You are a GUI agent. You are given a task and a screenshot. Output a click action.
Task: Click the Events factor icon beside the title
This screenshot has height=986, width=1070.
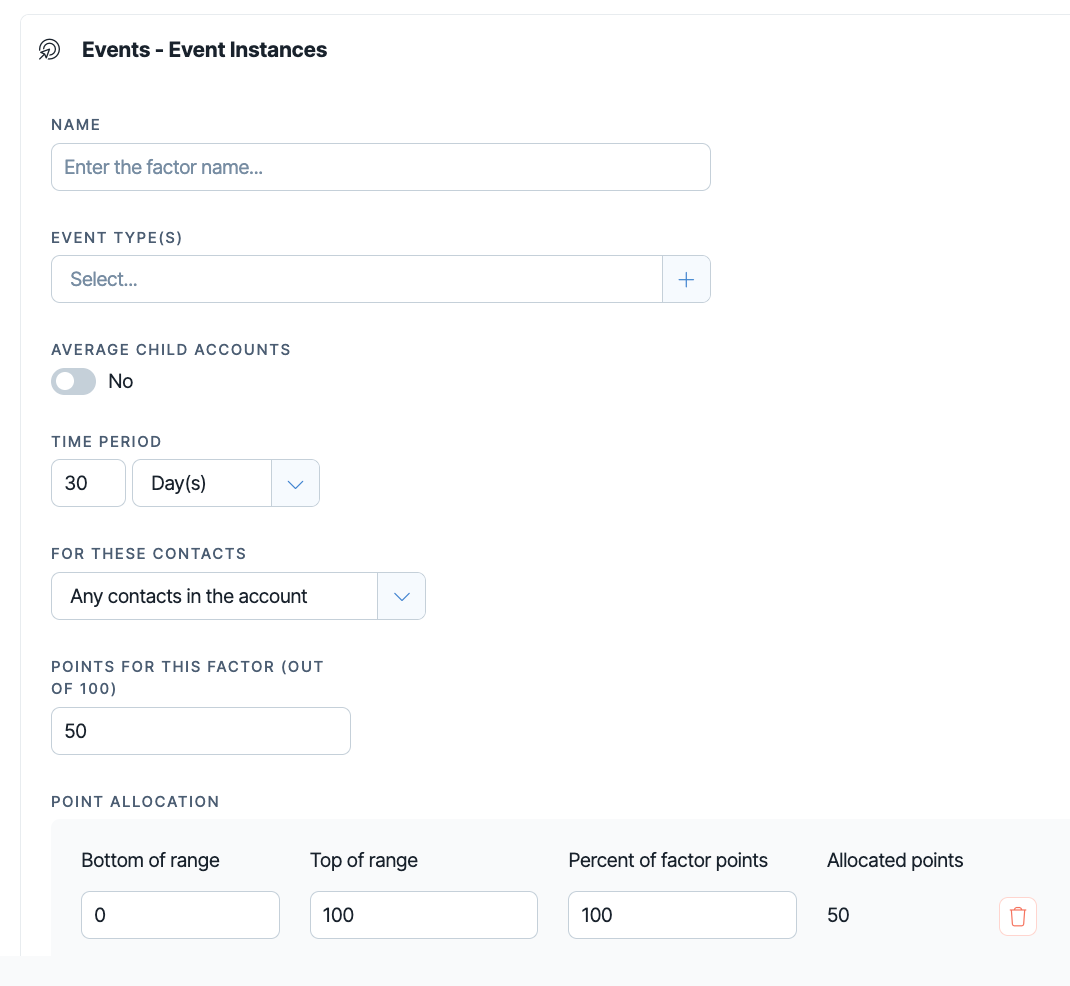tap(49, 50)
